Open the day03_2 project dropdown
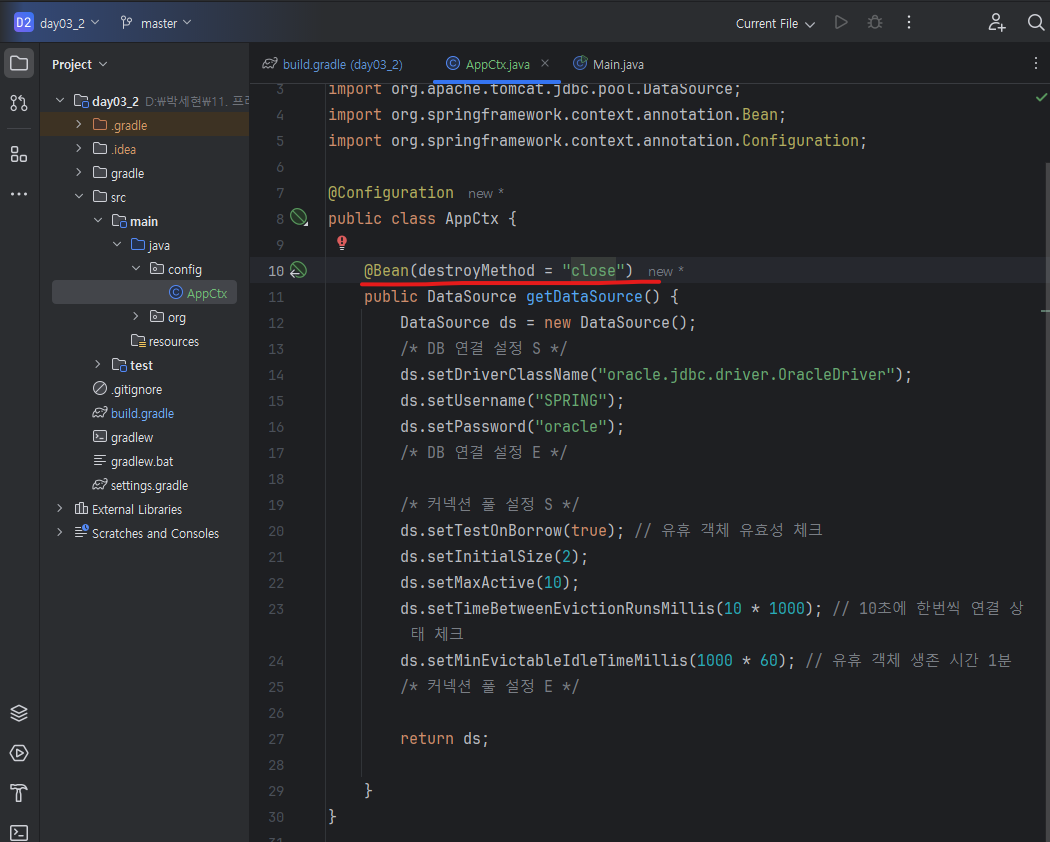1050x842 pixels. tap(70, 23)
